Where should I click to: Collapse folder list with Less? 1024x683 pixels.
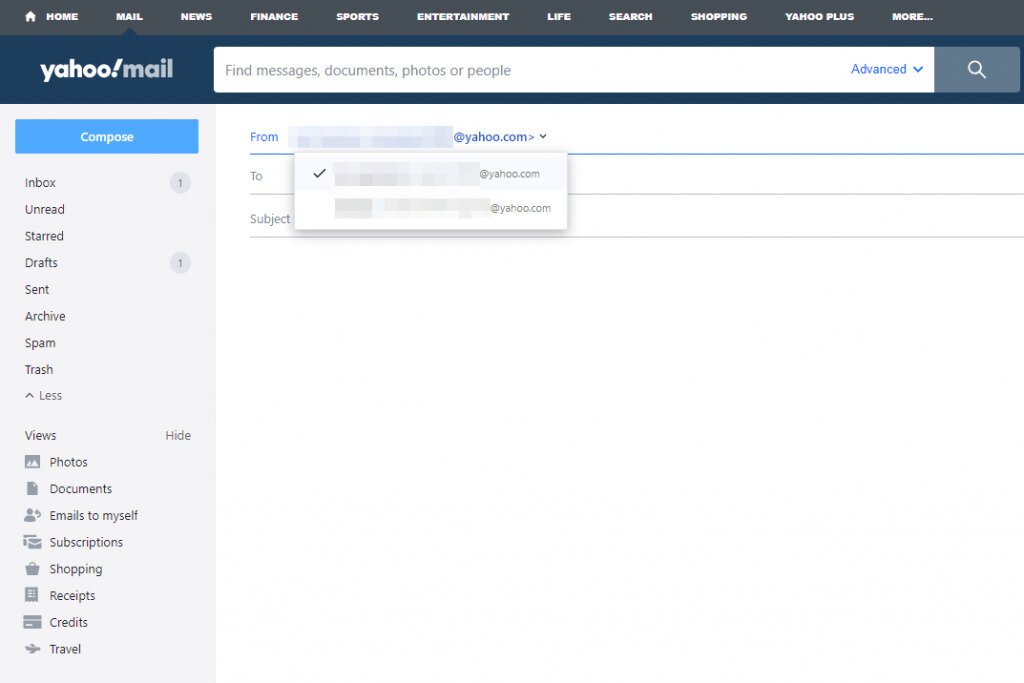[x=44, y=396]
